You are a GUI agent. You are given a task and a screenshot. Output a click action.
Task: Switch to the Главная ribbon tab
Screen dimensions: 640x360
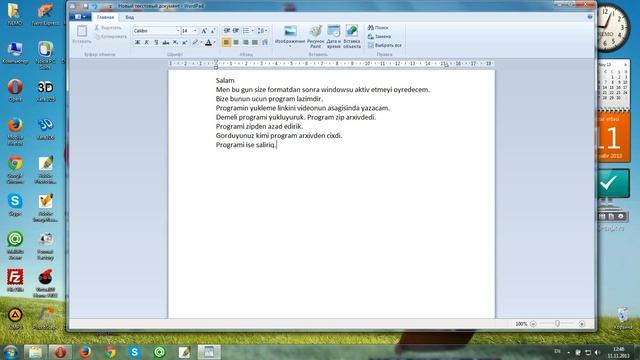105,17
